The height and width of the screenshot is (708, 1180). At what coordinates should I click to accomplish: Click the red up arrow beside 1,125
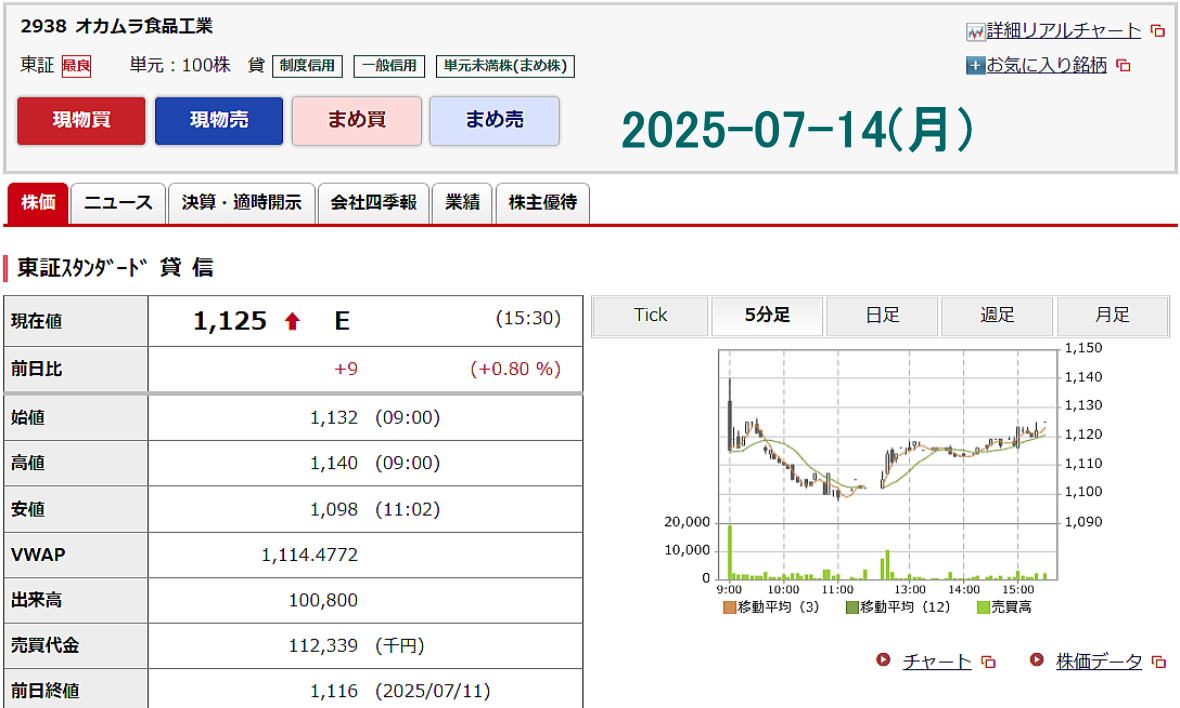point(292,322)
